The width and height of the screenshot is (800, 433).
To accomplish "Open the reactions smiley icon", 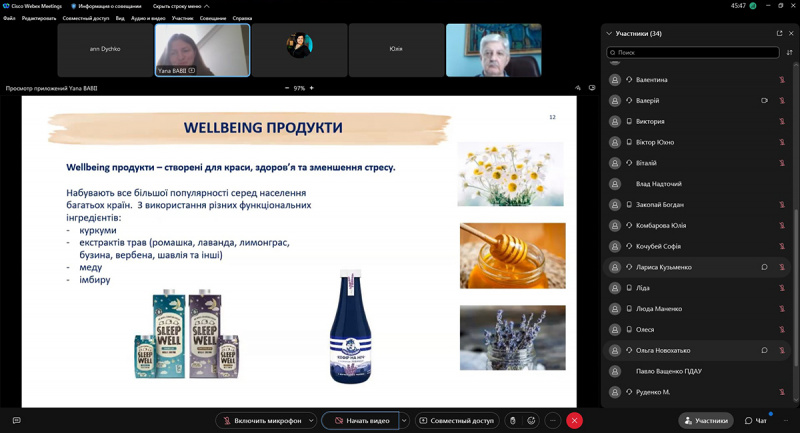I will (531, 420).
